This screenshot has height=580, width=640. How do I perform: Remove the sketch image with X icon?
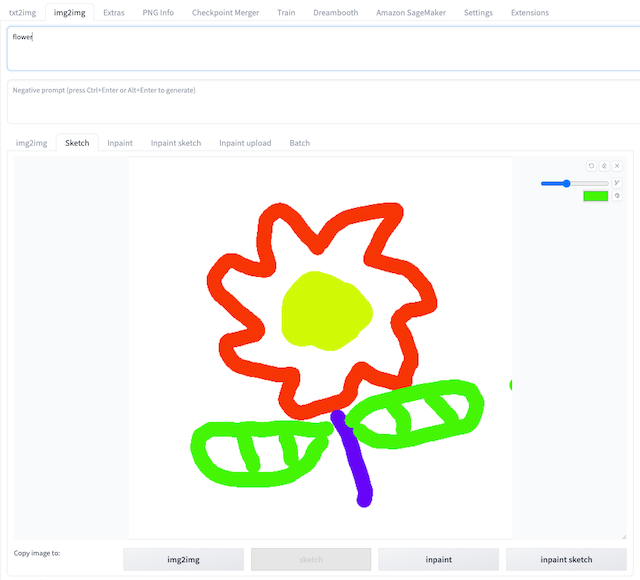617,166
